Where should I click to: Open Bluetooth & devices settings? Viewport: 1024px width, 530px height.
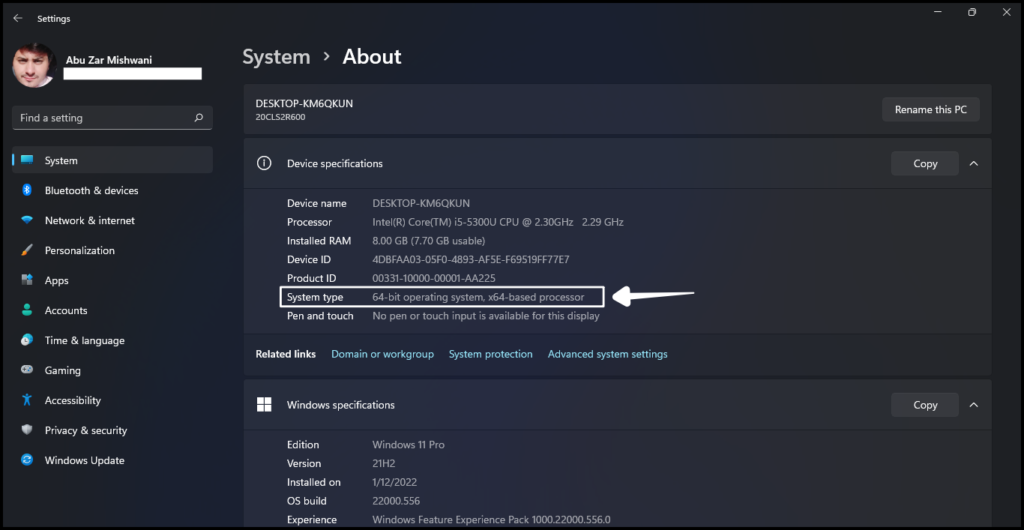pyautogui.click(x=112, y=190)
